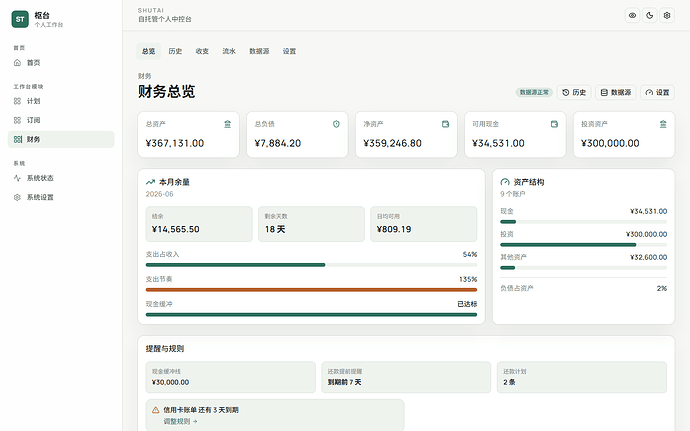690x431 pixels.
Task: Click the 现金 allocation bar
Action: [584, 222]
